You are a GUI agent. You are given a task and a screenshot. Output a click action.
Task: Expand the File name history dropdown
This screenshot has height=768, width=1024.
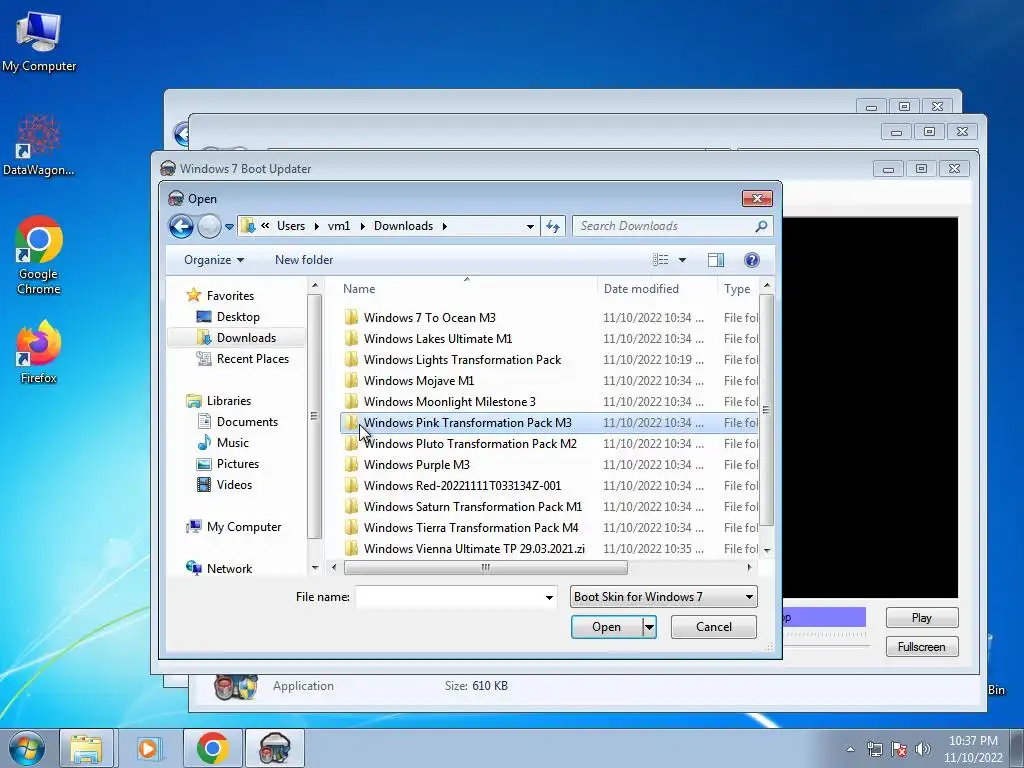[549, 597]
